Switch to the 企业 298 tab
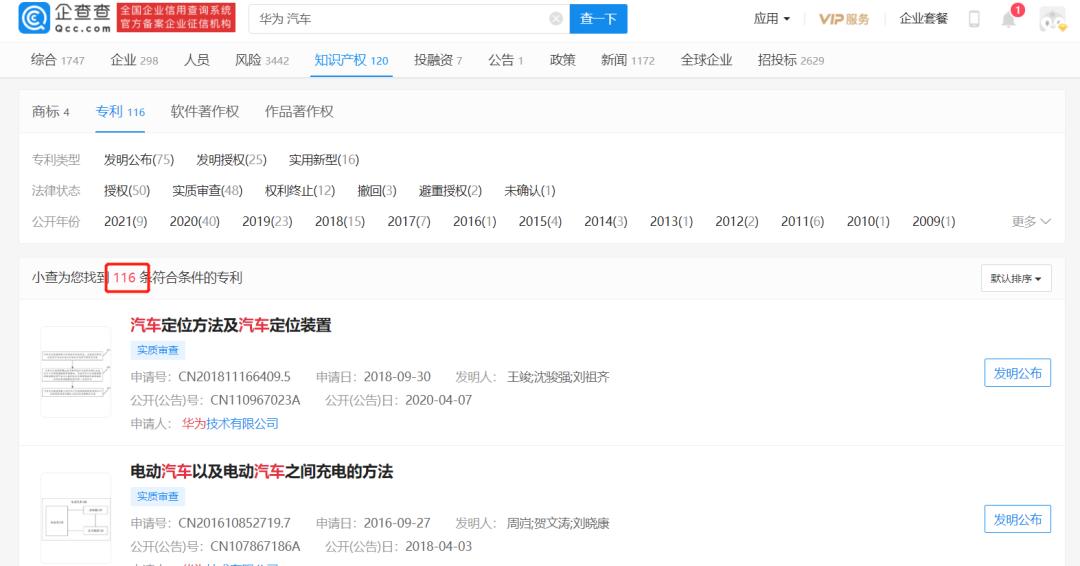 pyautogui.click(x=134, y=60)
